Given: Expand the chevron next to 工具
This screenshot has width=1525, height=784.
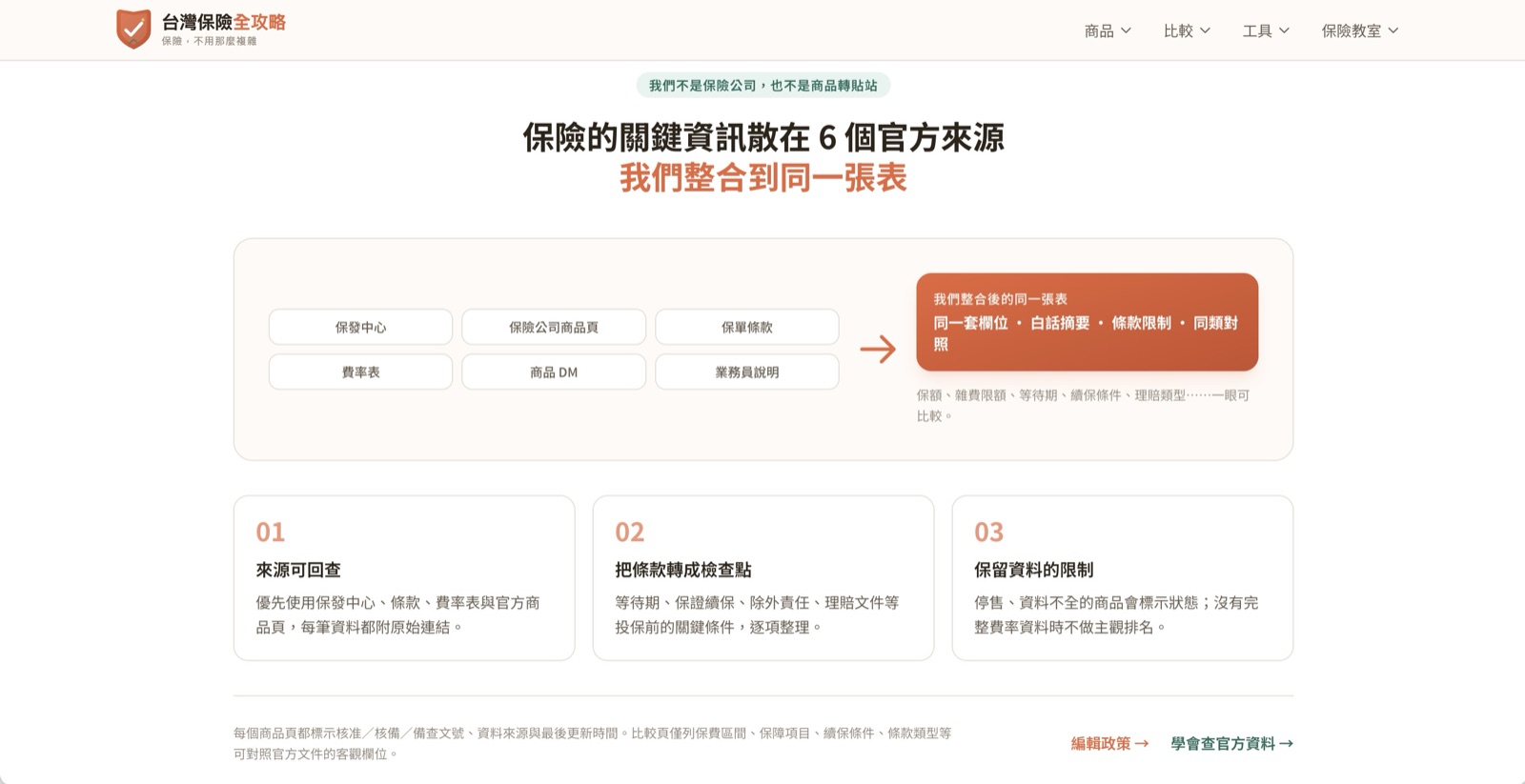Looking at the screenshot, I should (1284, 30).
